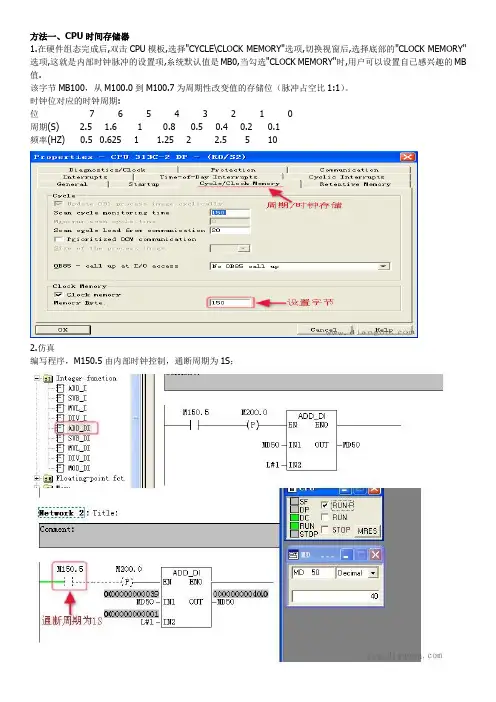The height and width of the screenshot is (702, 496).
Task: Click the M200.0 (P) coil in Network 2
Action: click(x=128, y=582)
